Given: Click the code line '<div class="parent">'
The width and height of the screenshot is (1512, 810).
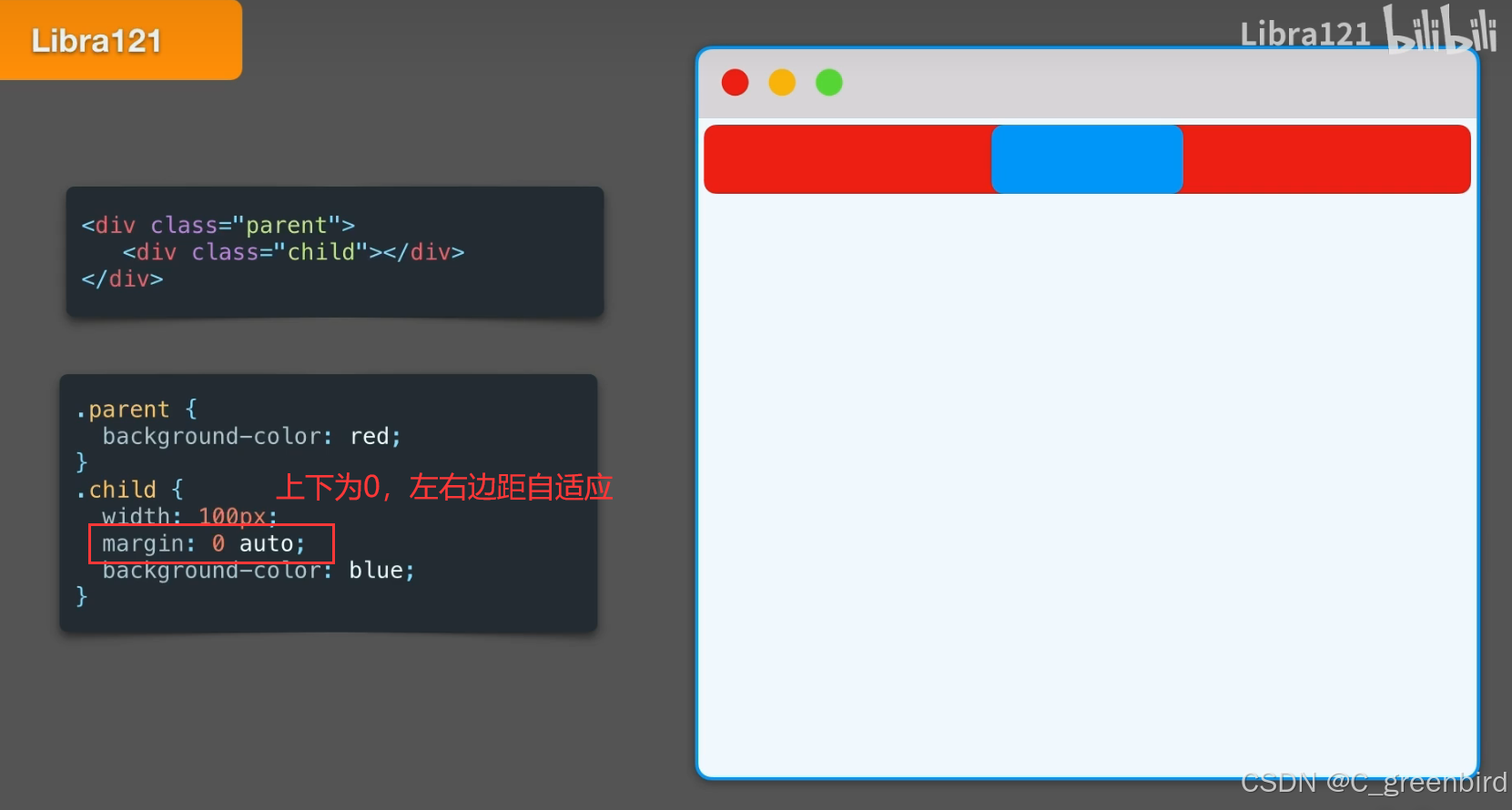Looking at the screenshot, I should pos(218,225).
